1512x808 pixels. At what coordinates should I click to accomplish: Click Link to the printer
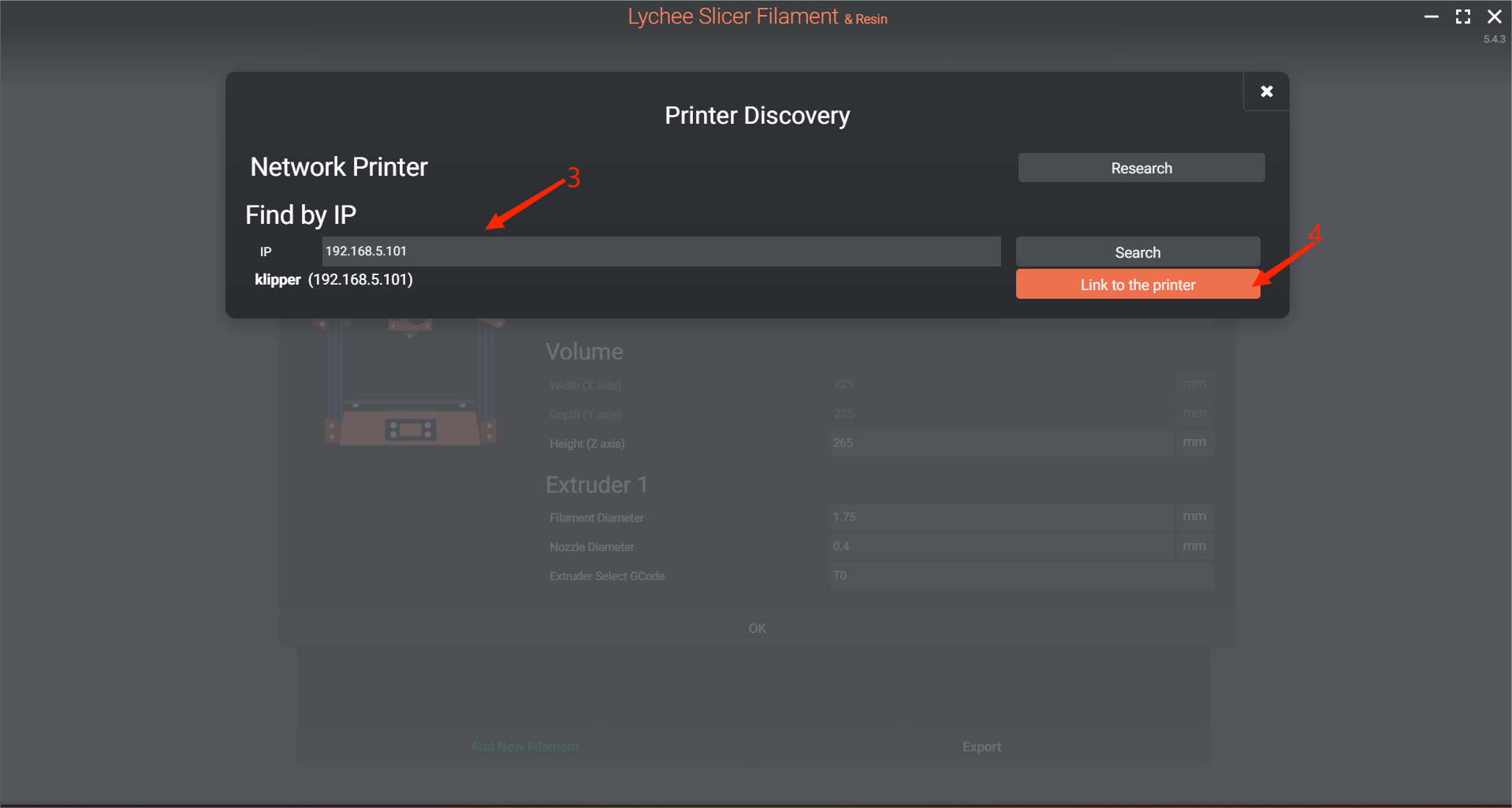coord(1137,285)
